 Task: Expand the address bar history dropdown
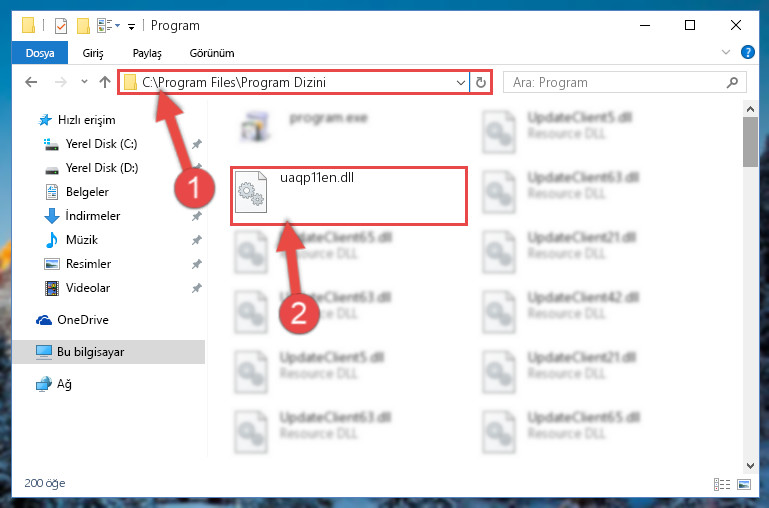pyautogui.click(x=461, y=82)
